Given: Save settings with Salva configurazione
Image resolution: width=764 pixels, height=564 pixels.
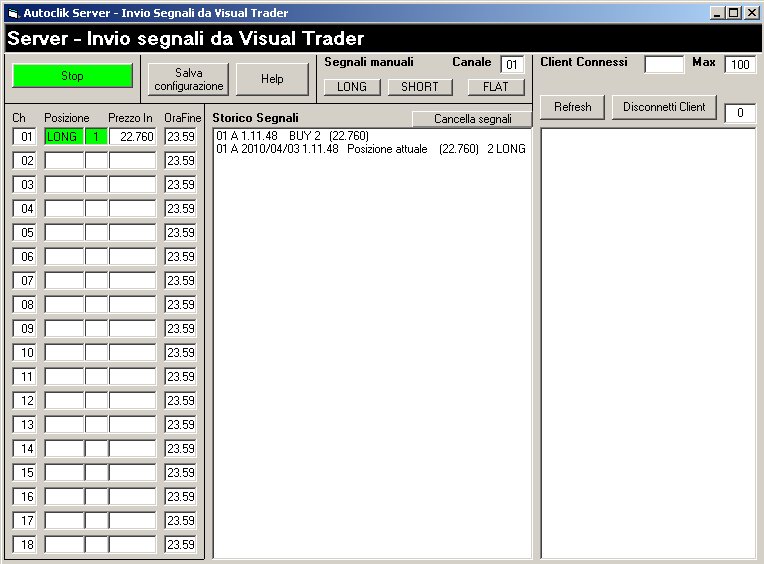Looking at the screenshot, I should [x=189, y=79].
